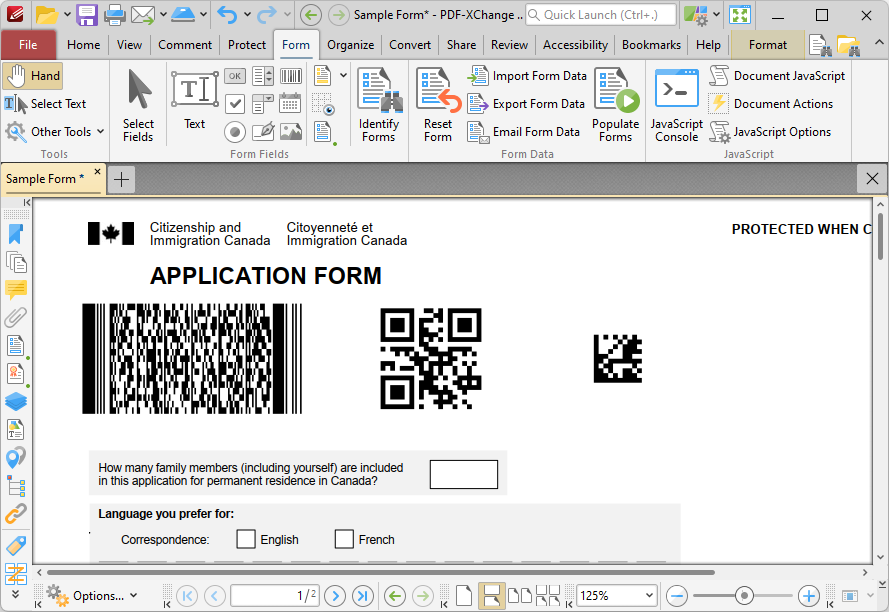Switch to the Comment ribbon tab

pos(185,45)
